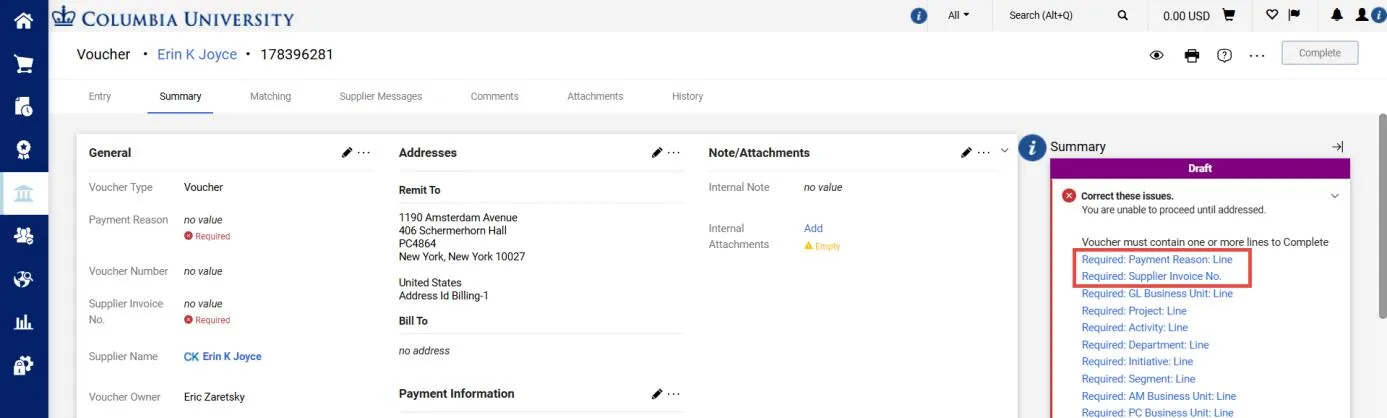Open the user profile icon
1387x418 pixels.
click(x=1361, y=15)
